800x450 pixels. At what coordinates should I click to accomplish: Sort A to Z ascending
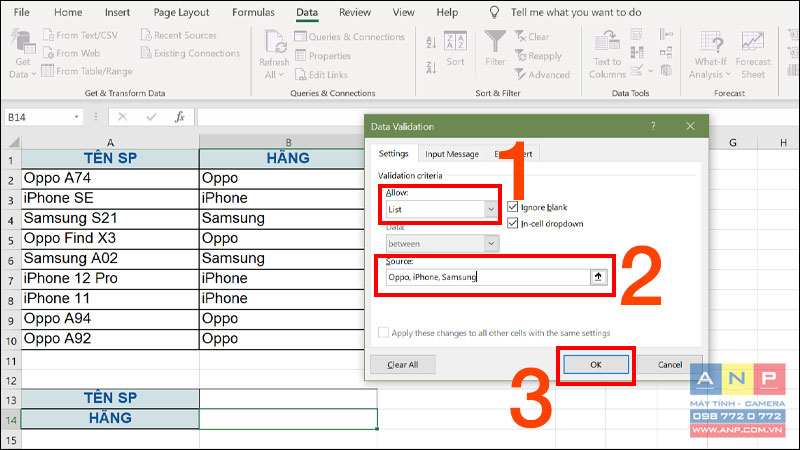431,42
